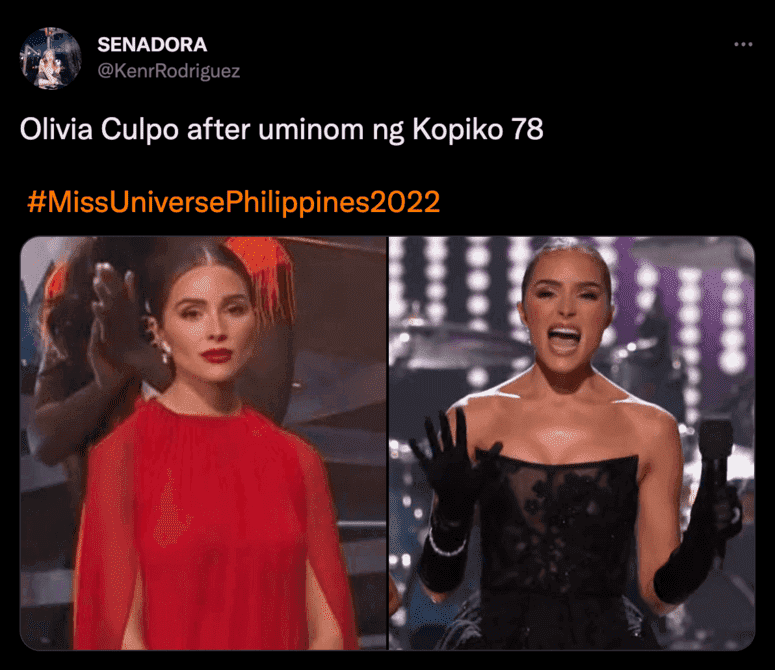Open the right photo with black gown

572,443
